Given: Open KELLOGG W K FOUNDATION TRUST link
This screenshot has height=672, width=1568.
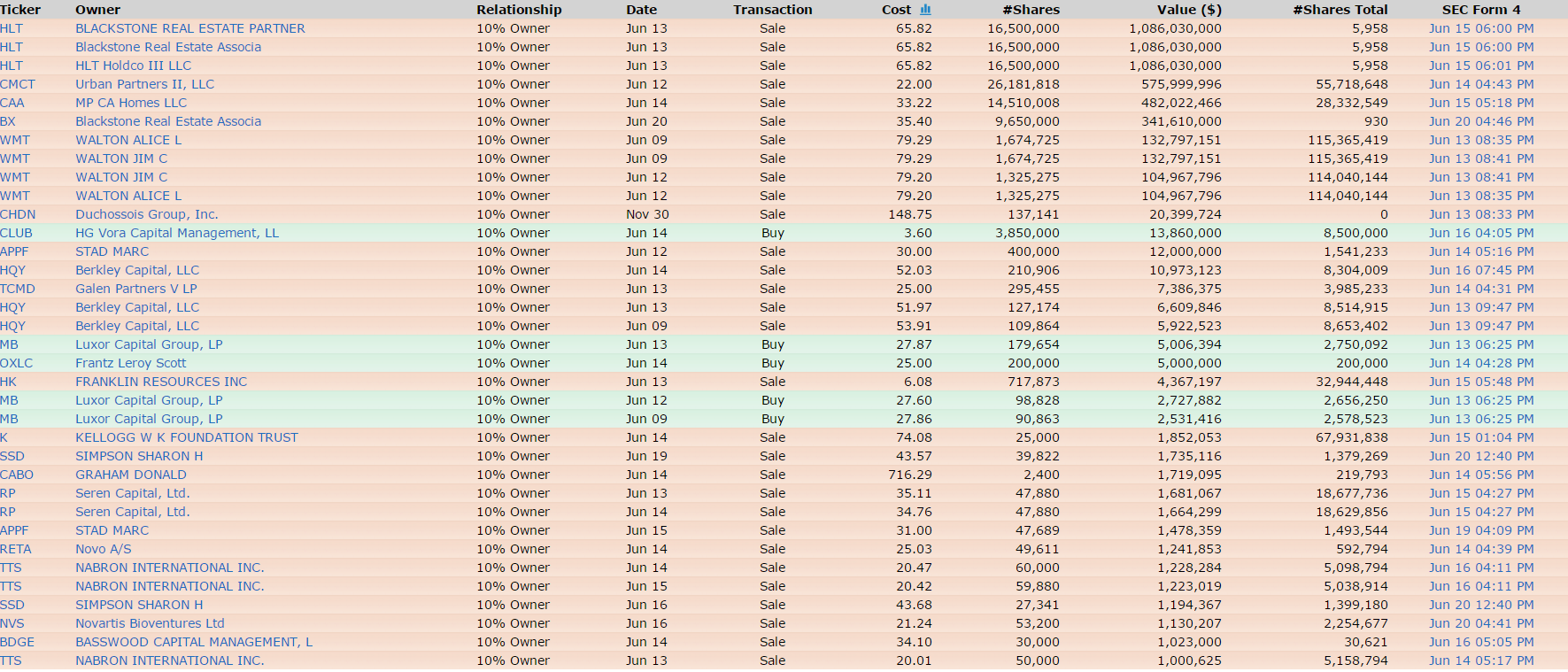Looking at the screenshot, I should [186, 437].
